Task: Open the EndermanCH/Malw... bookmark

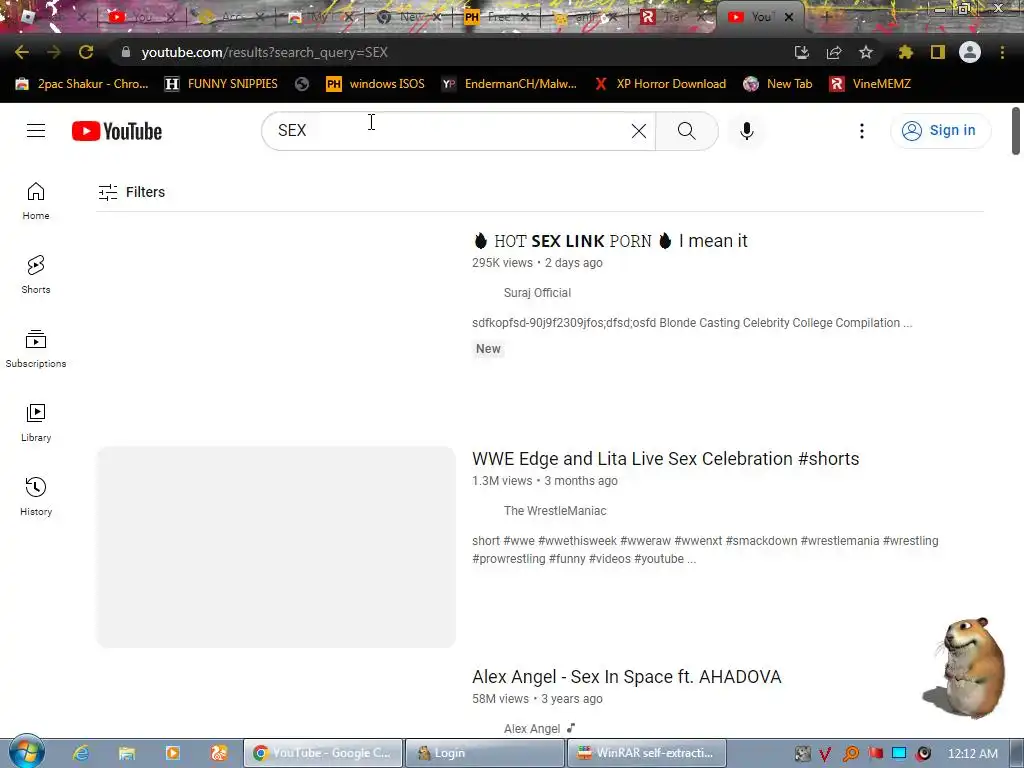Action: coord(509,84)
